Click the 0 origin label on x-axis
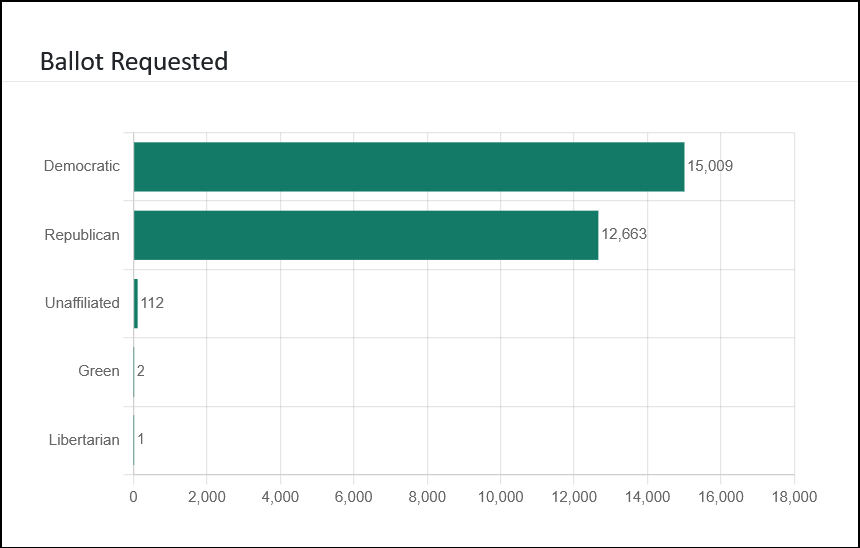 tap(133, 496)
